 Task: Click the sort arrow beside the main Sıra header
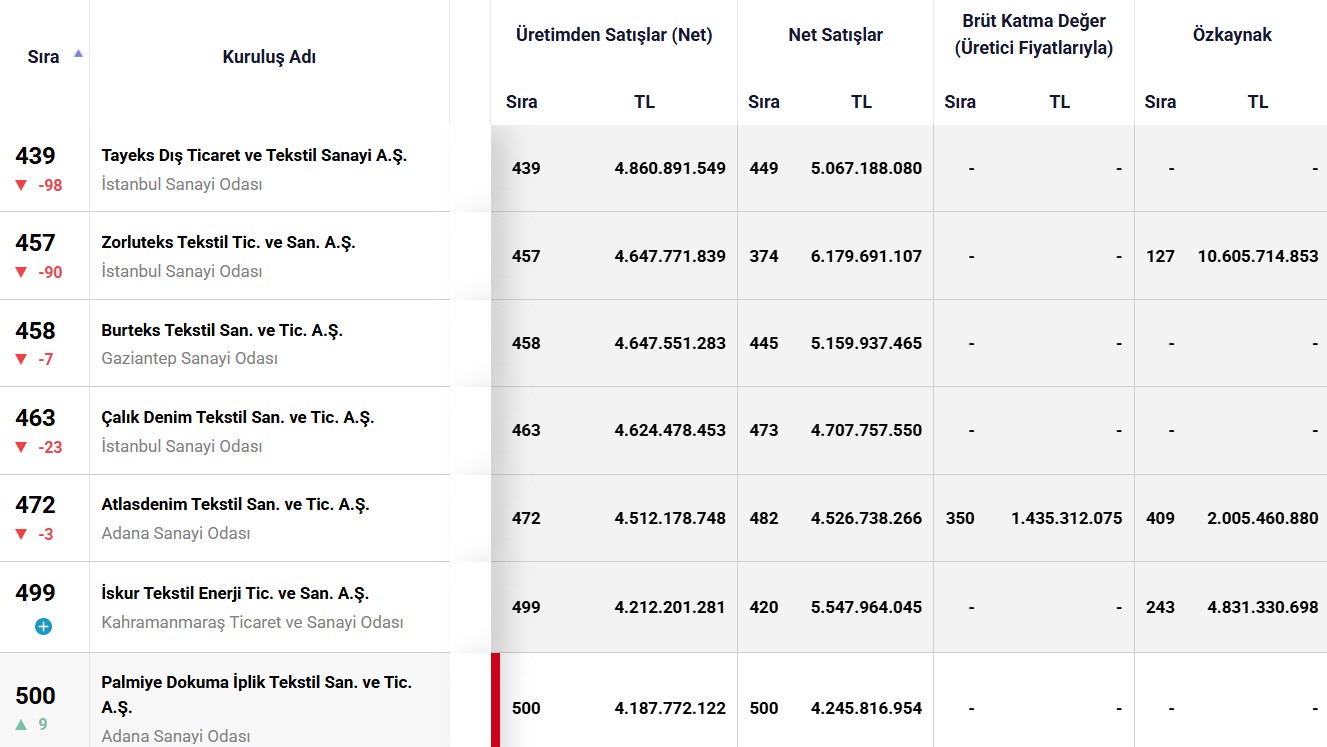[x=78, y=53]
